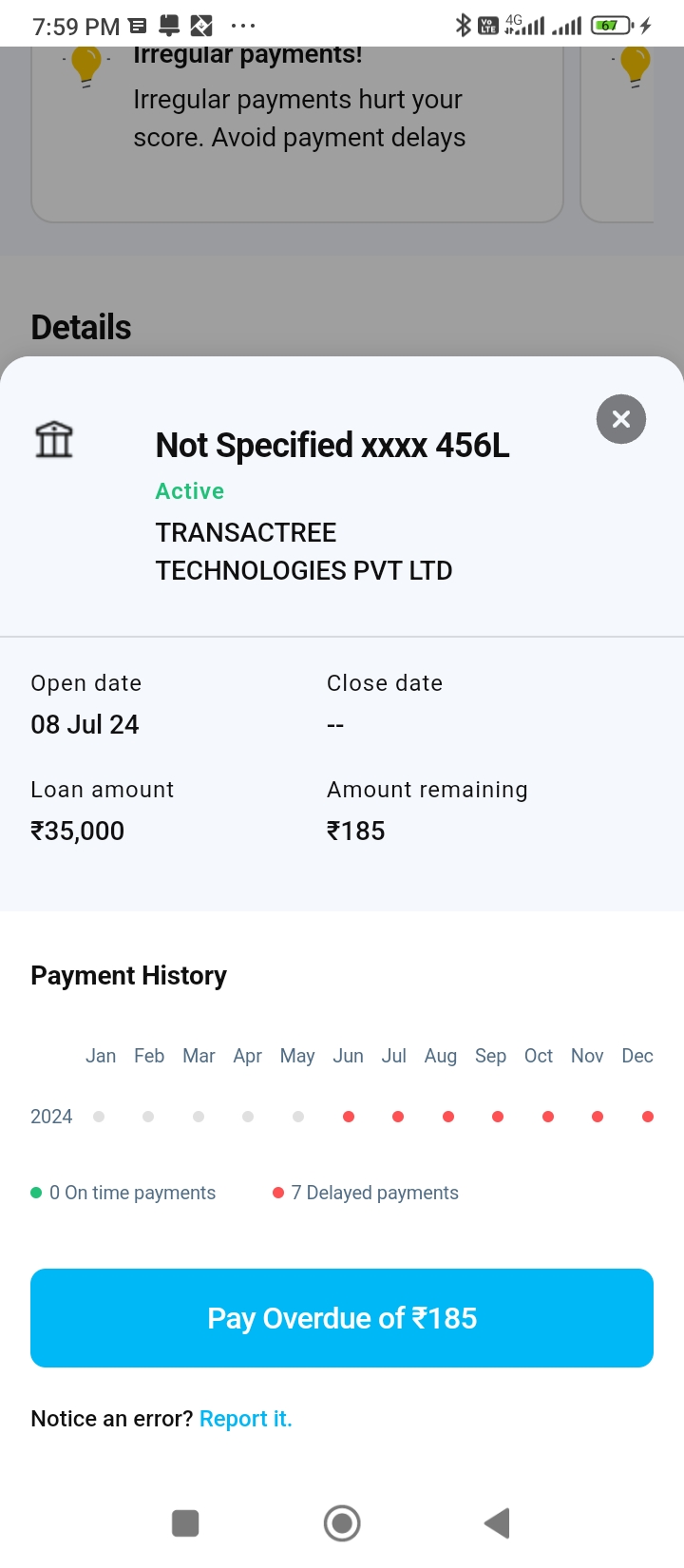The image size is (684, 1568).
Task: Tap the September delayed payment marker
Action: click(x=498, y=1117)
